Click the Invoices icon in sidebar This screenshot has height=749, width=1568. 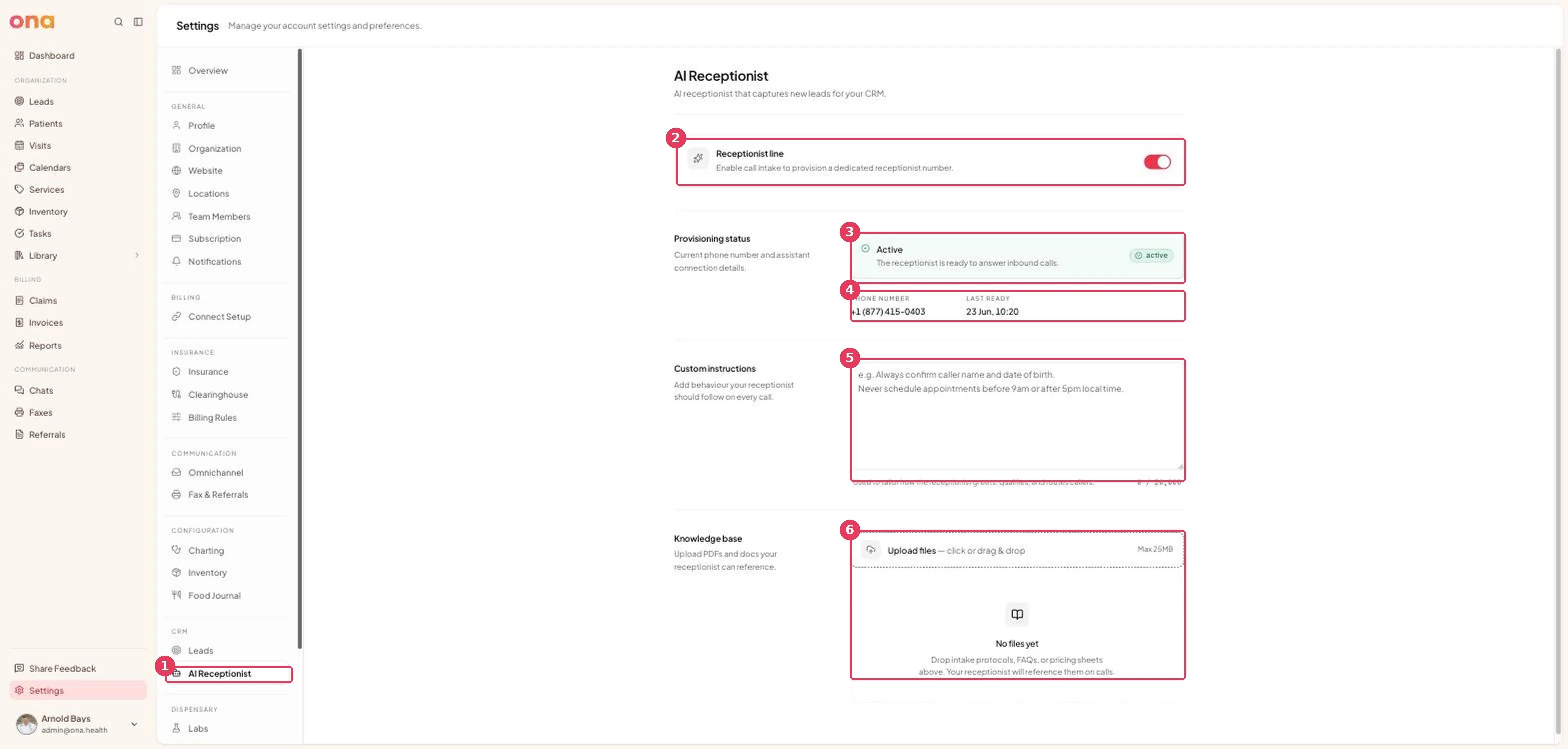tap(19, 322)
